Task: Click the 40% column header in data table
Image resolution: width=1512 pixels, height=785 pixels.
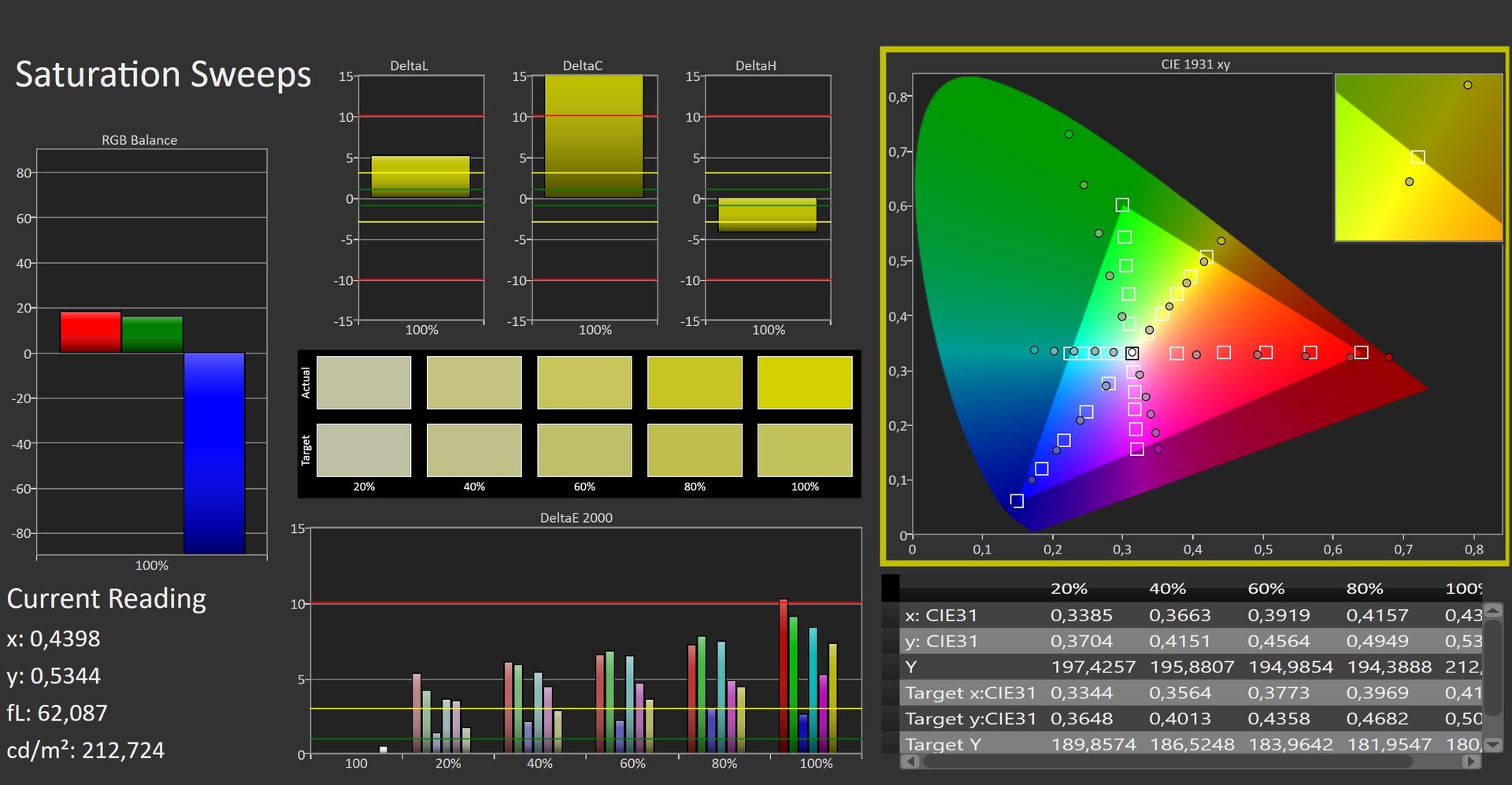Action: click(1166, 589)
